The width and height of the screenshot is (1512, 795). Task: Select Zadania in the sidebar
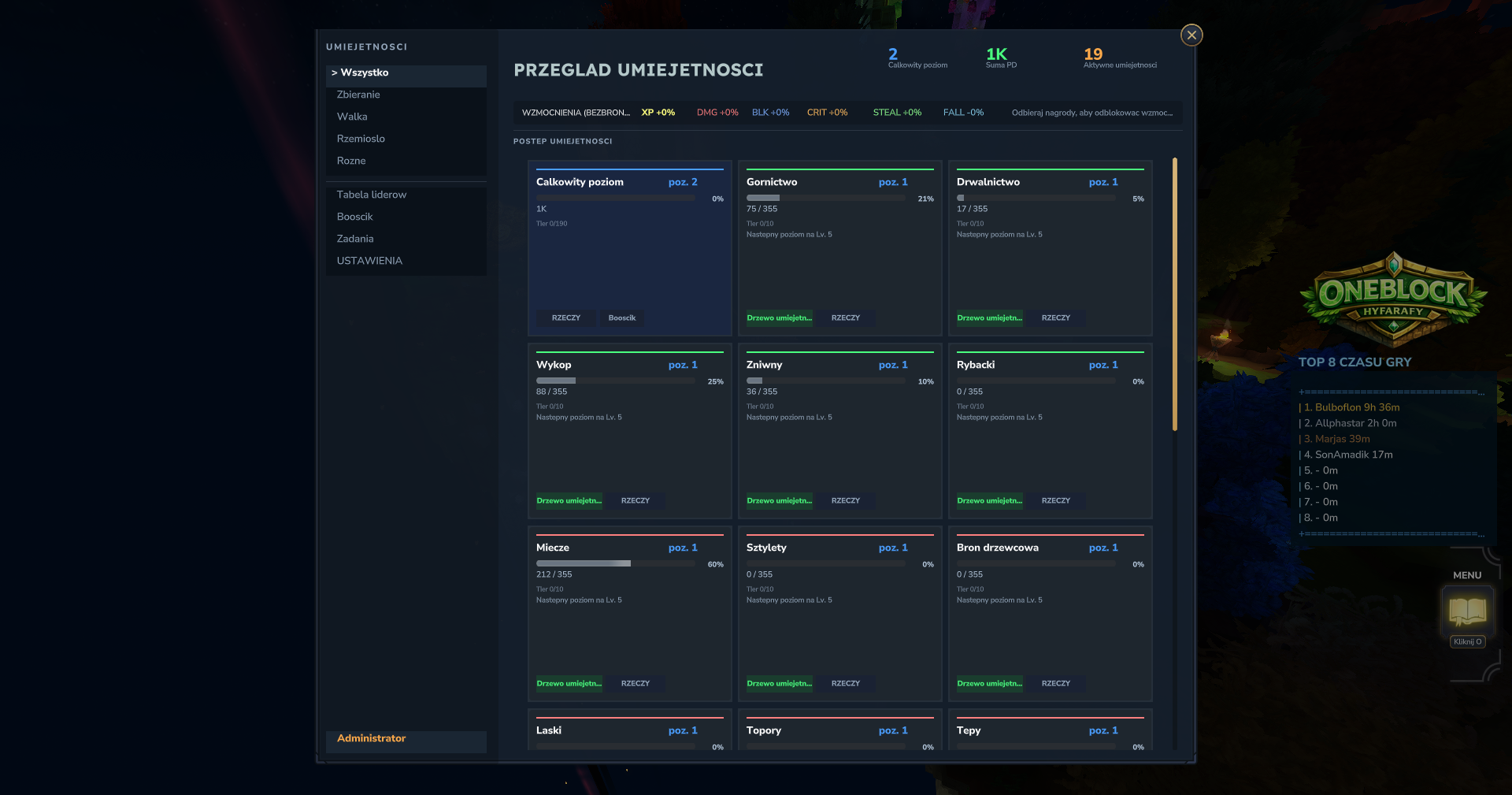click(x=355, y=238)
